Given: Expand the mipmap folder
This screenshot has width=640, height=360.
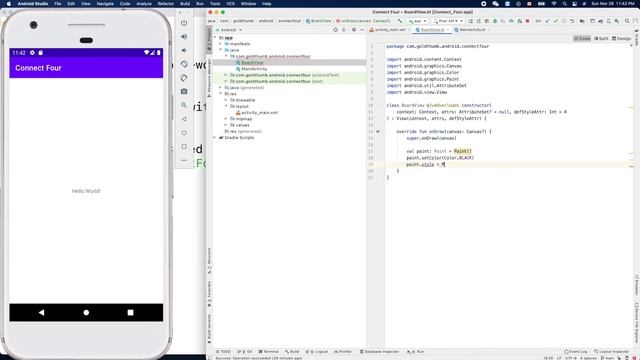Looking at the screenshot, I should pyautogui.click(x=226, y=119).
